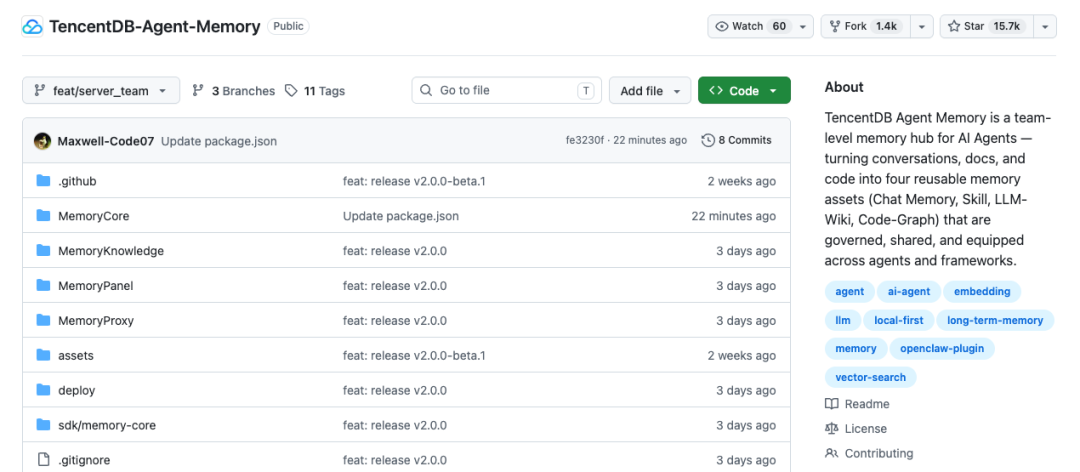Click the tags label icon

pyautogui.click(x=291, y=90)
